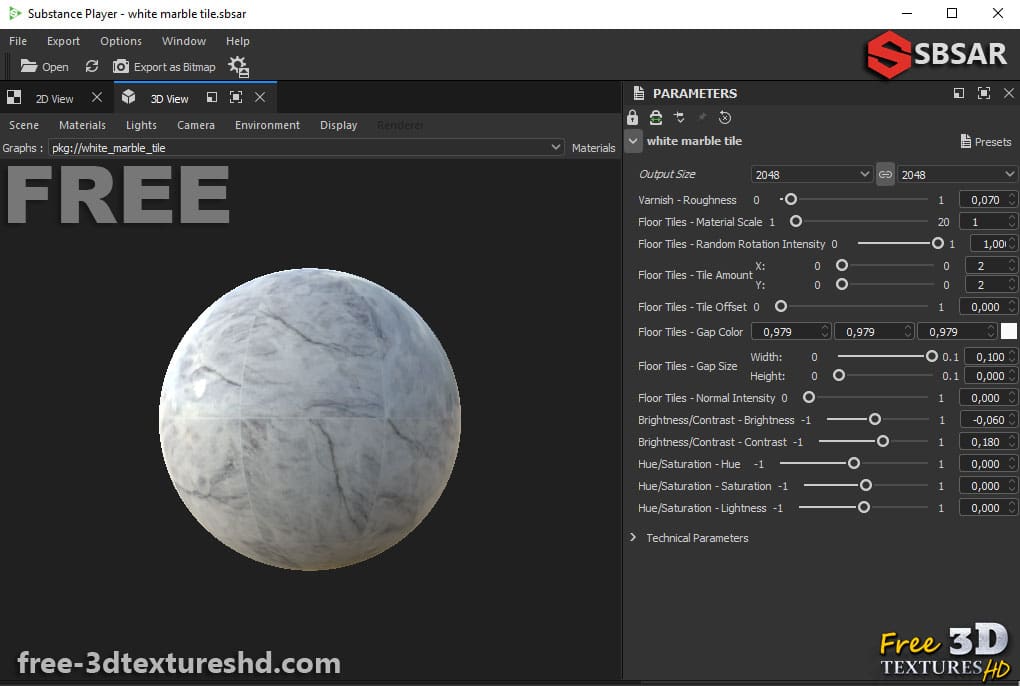Open the Export menu

[63, 40]
